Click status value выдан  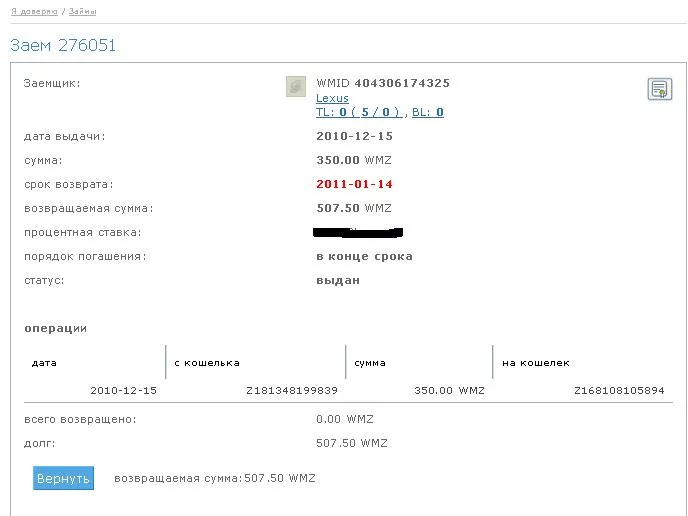click(x=338, y=280)
